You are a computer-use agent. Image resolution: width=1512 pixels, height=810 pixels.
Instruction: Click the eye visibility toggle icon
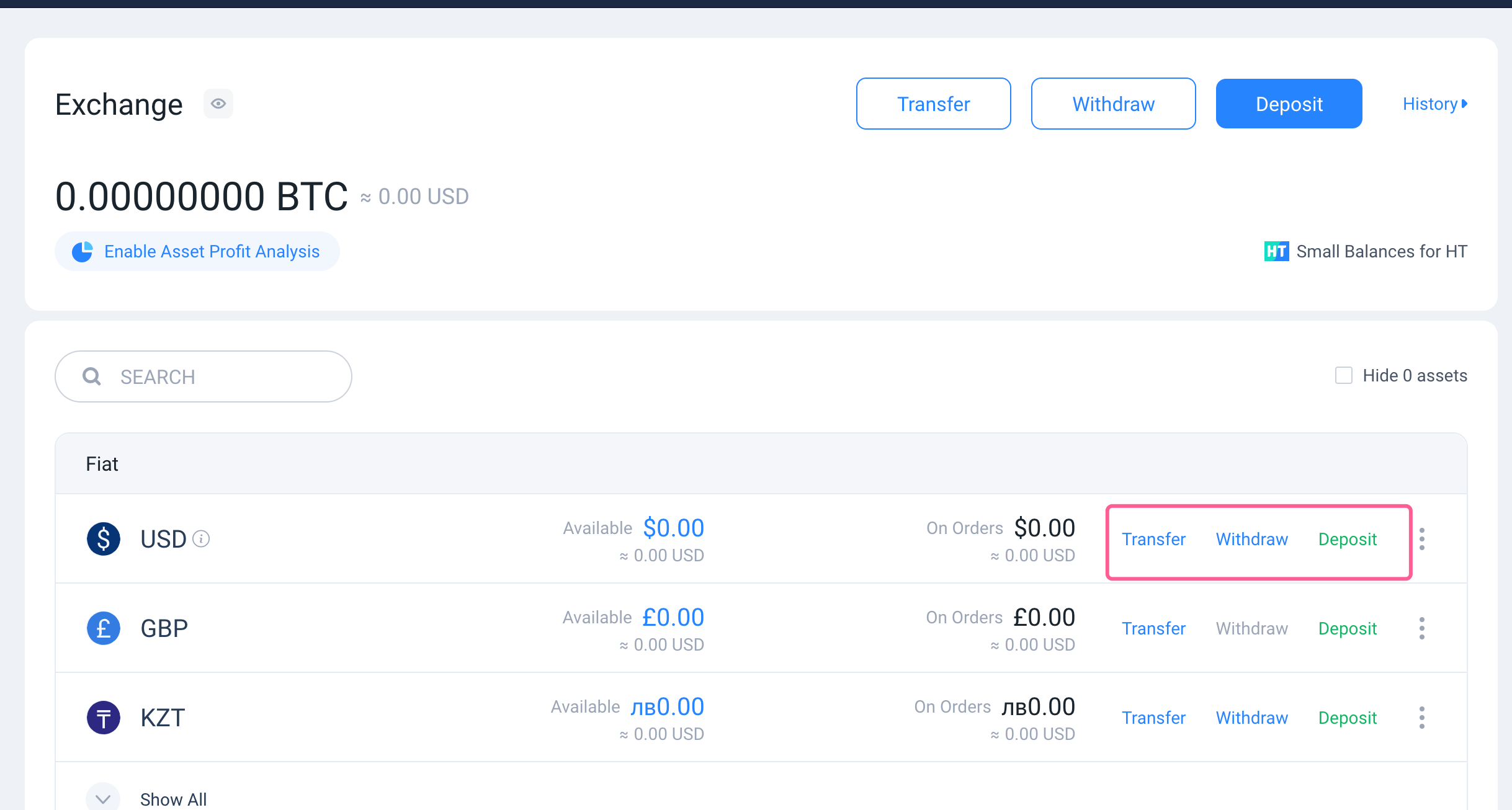(219, 103)
